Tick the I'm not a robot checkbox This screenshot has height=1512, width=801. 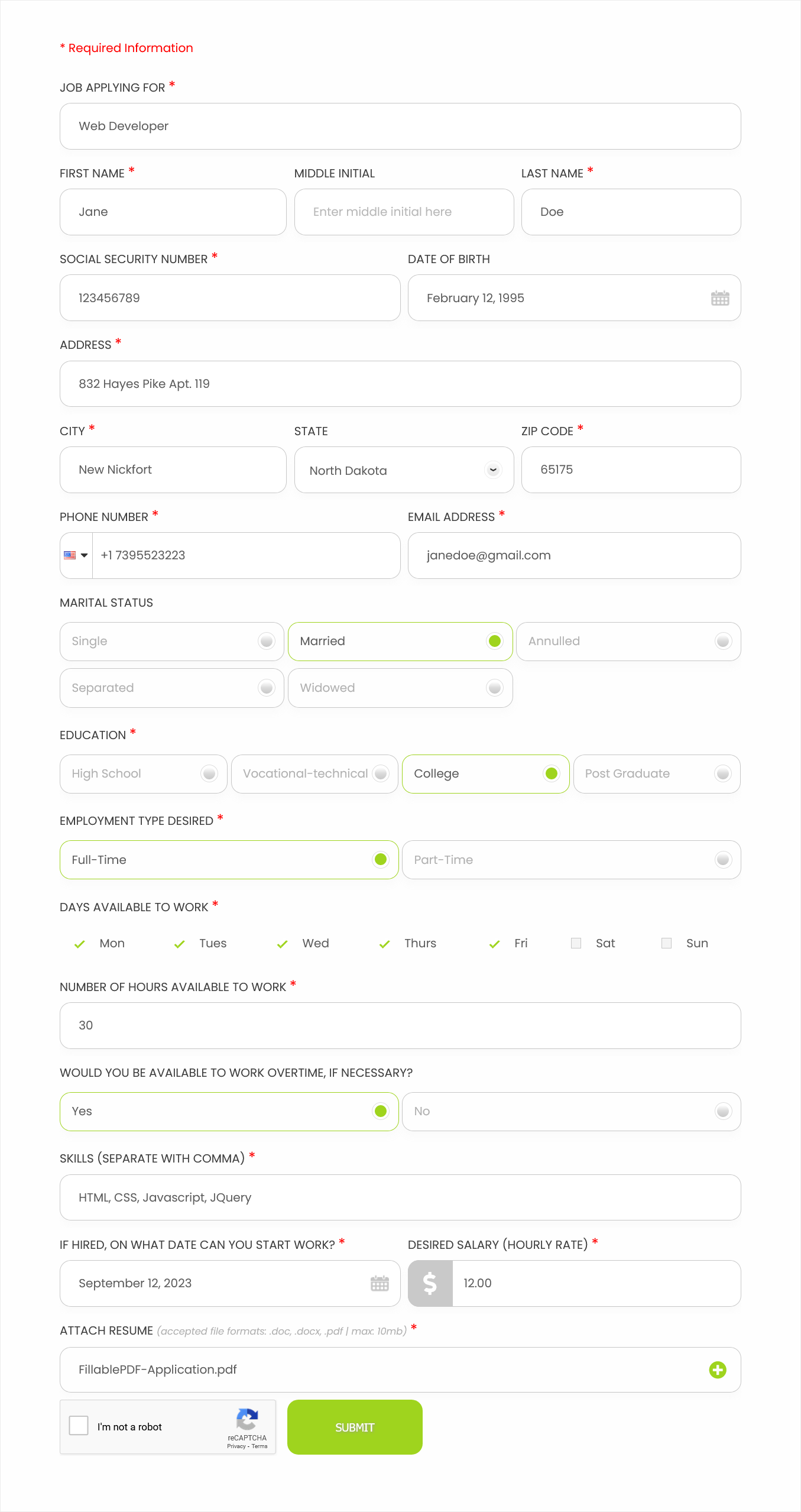click(79, 1425)
